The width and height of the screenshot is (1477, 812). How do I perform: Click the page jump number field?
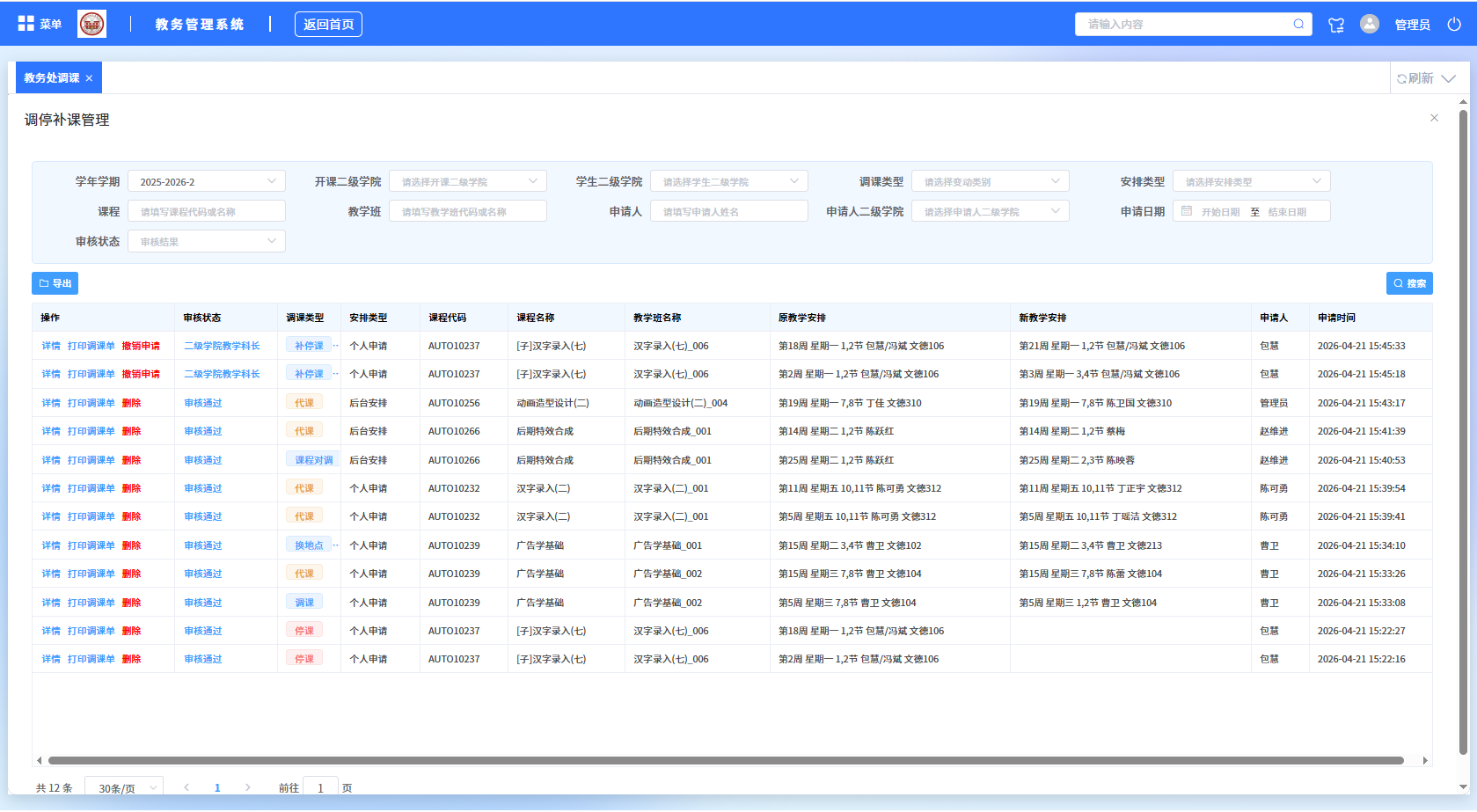(320, 787)
